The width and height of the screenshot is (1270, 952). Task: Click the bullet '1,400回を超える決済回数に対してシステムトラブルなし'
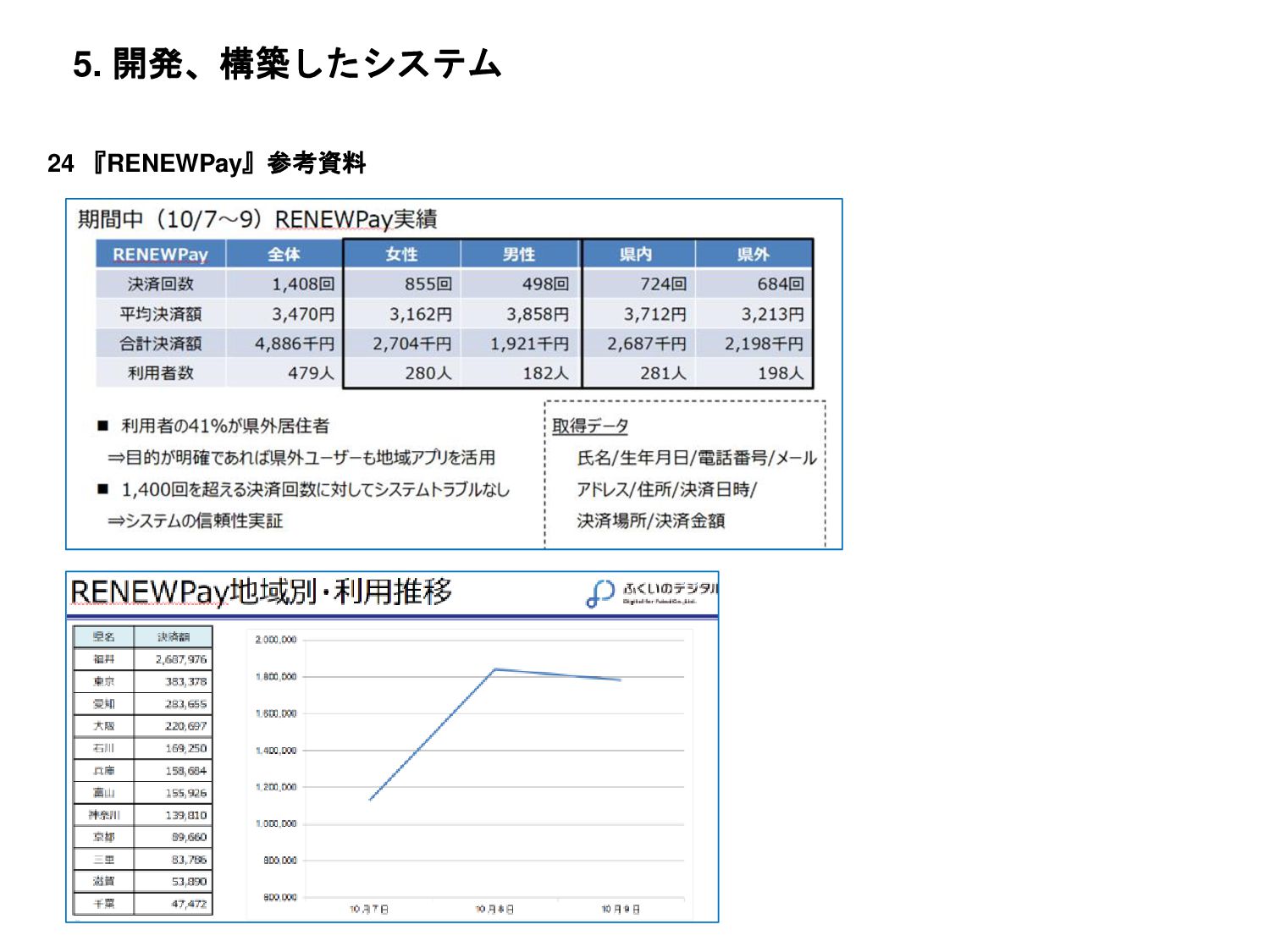[x=316, y=489]
